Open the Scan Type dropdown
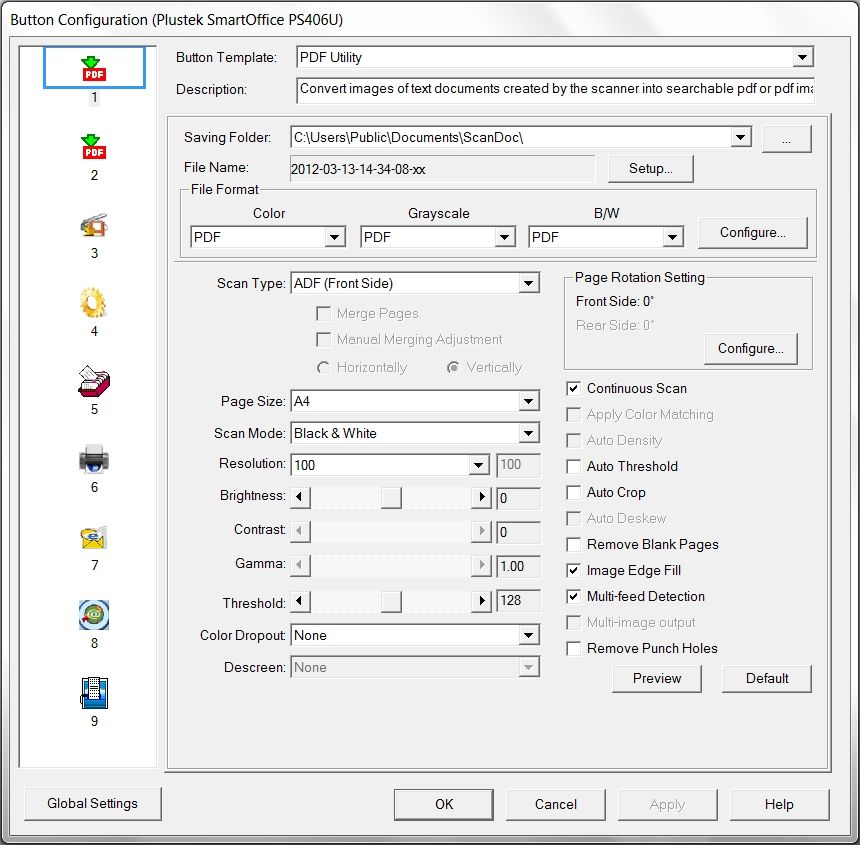Viewport: 860px width, 845px height. coord(528,283)
